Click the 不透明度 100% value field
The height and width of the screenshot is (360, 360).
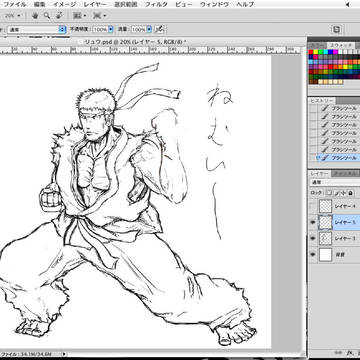point(100,29)
